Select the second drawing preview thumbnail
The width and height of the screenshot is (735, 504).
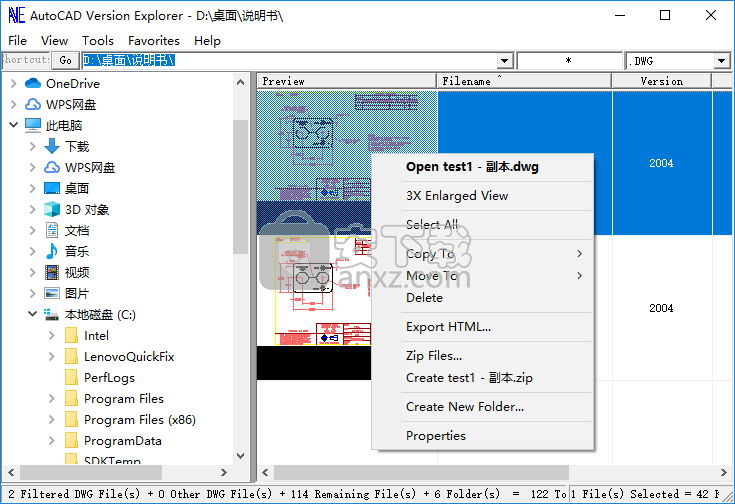314,307
